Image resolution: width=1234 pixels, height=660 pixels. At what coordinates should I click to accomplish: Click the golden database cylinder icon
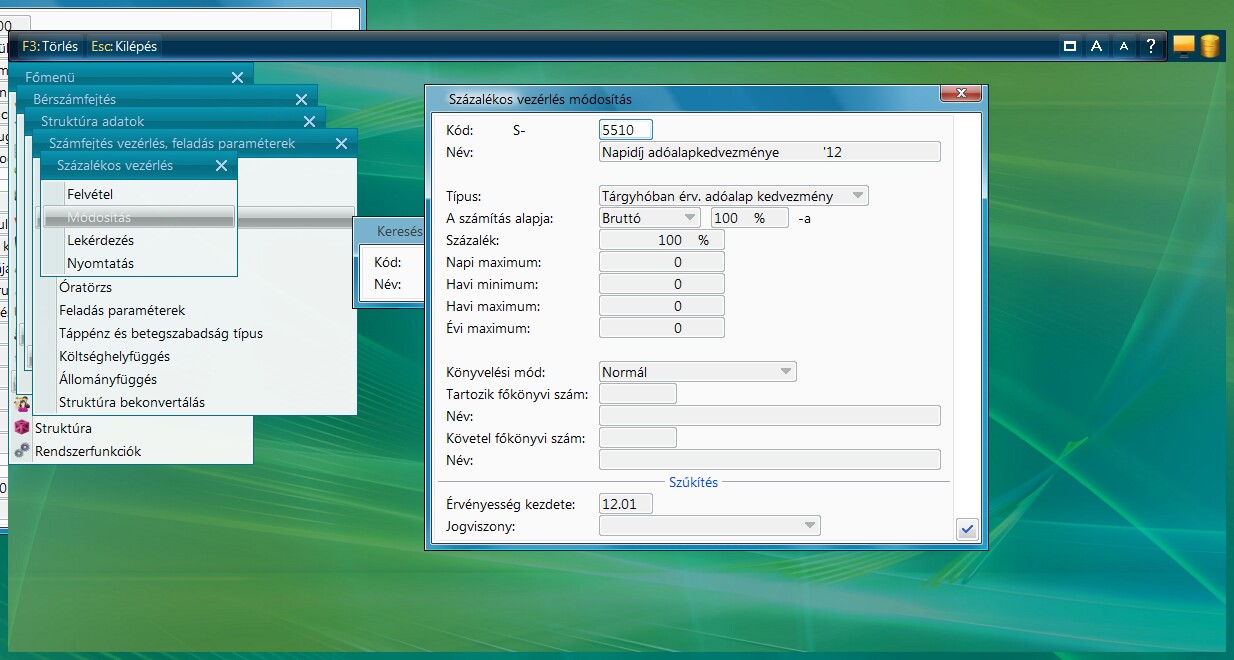(x=1210, y=46)
